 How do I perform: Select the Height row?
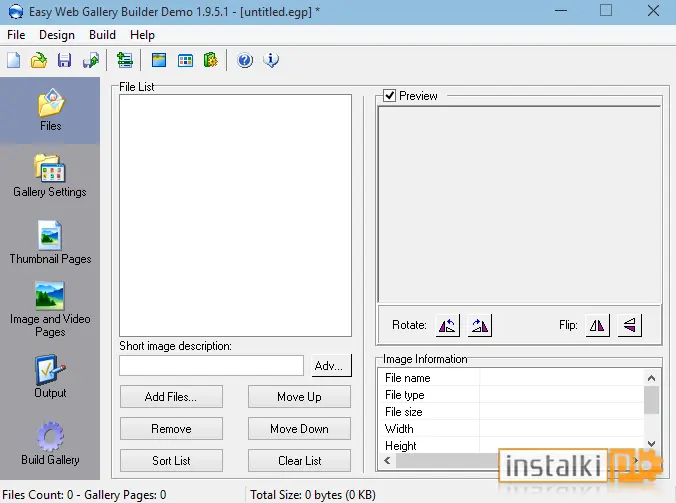coord(511,445)
